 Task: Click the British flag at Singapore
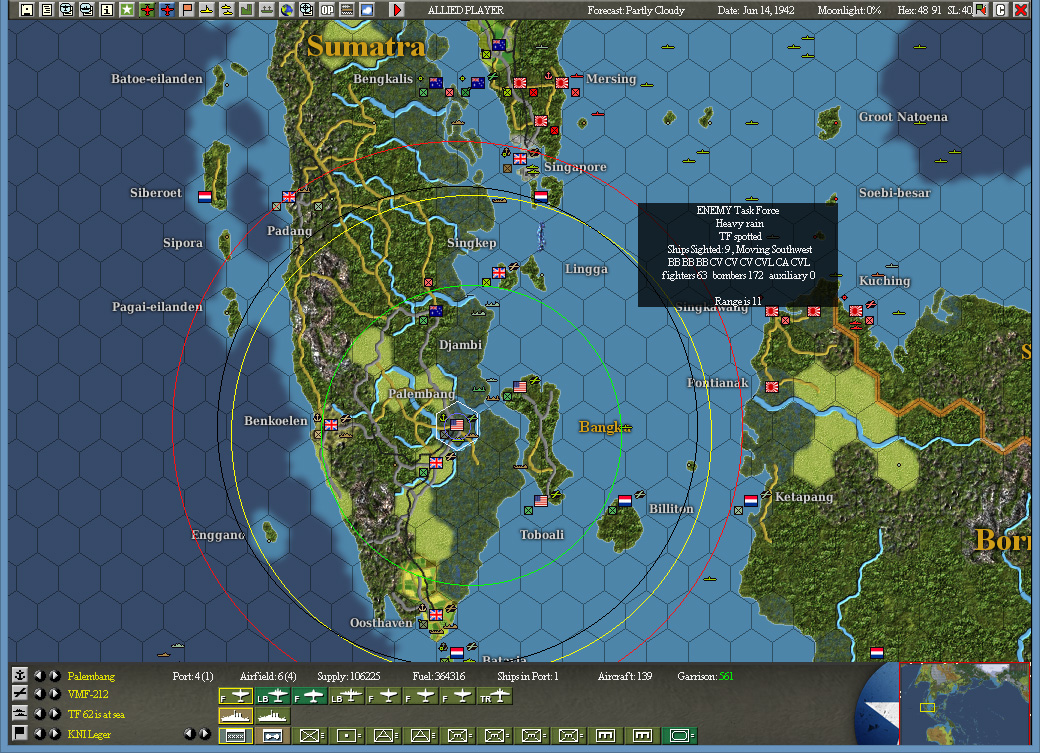[520, 159]
